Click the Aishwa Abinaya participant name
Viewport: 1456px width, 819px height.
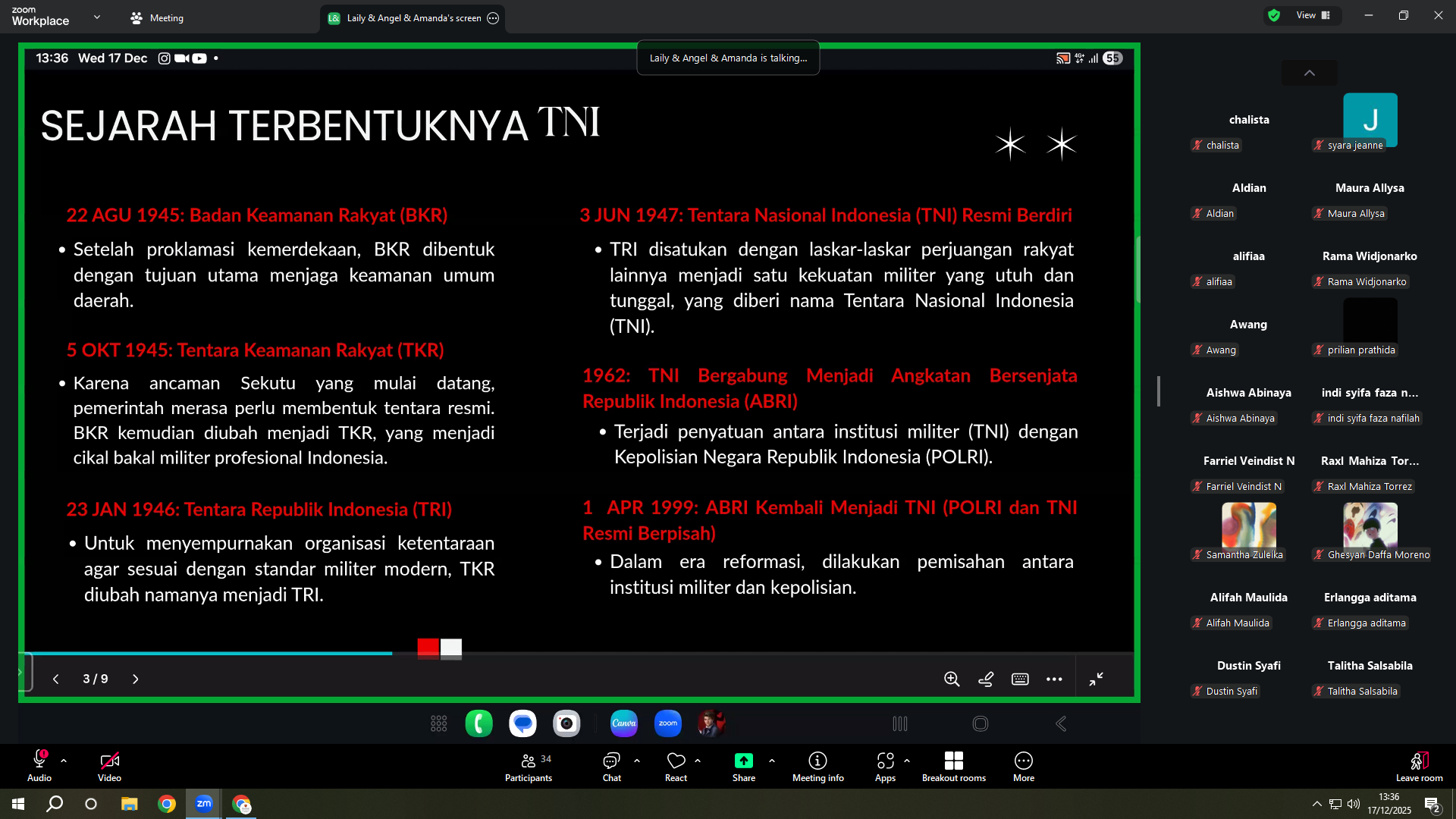click(1248, 393)
